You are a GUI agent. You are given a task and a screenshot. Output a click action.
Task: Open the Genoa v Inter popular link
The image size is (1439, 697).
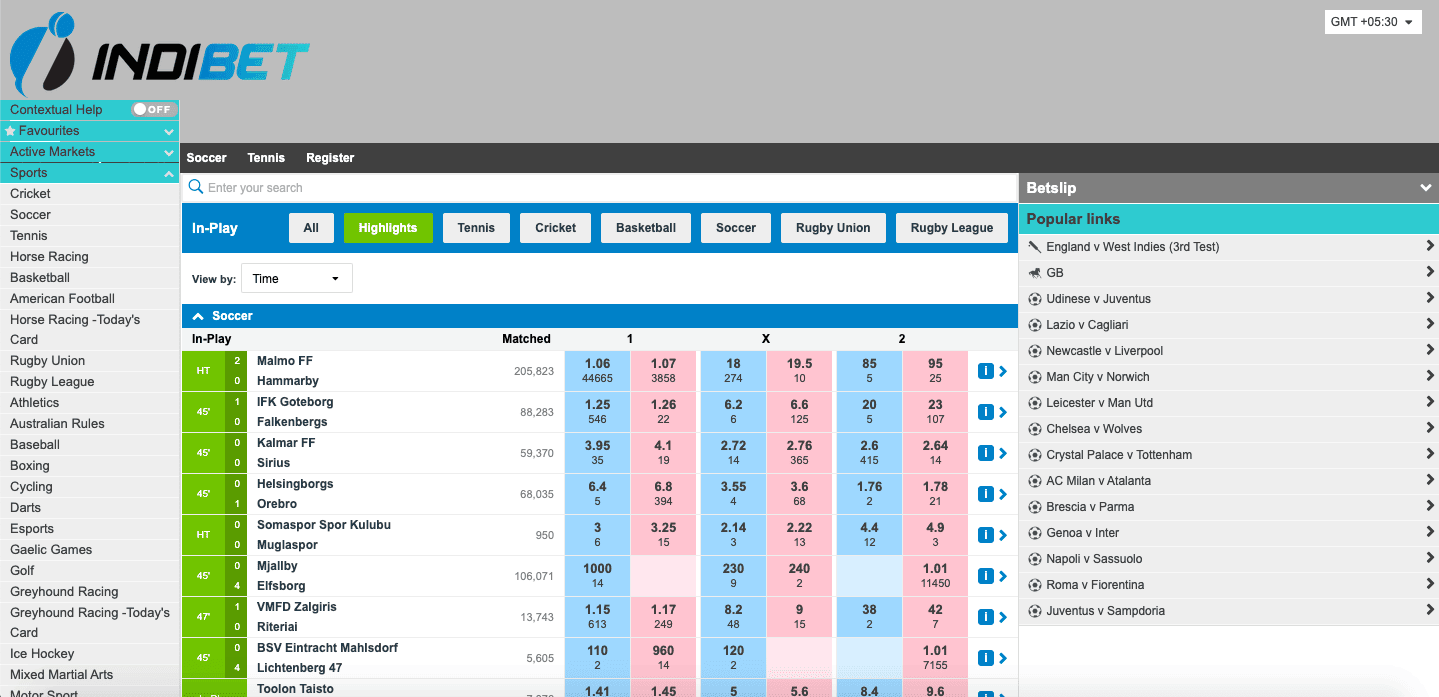point(1229,533)
